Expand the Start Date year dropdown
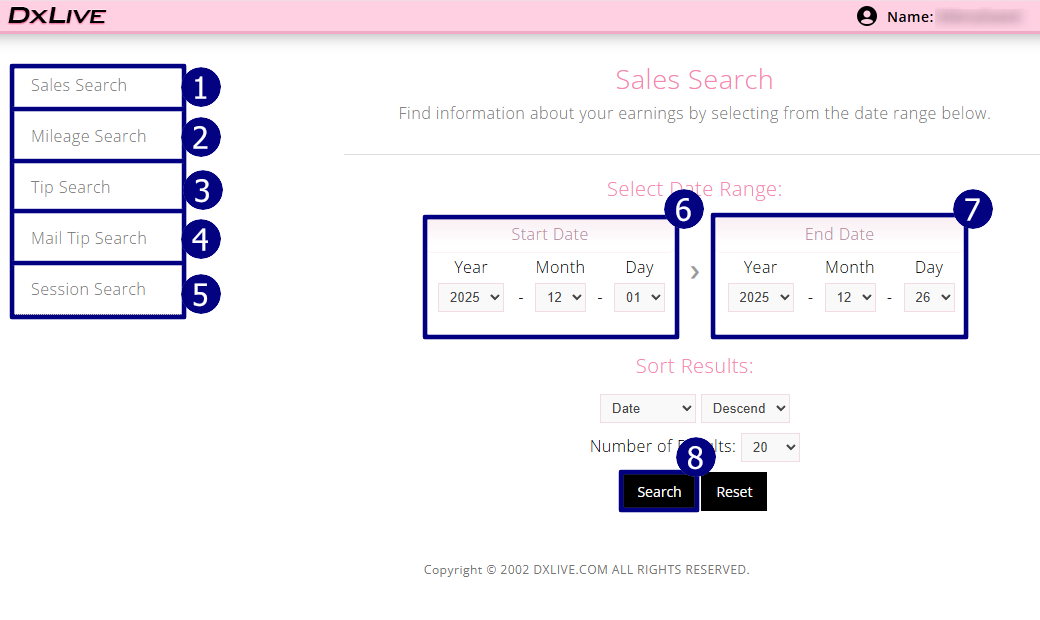This screenshot has width=1040, height=620. pos(471,298)
